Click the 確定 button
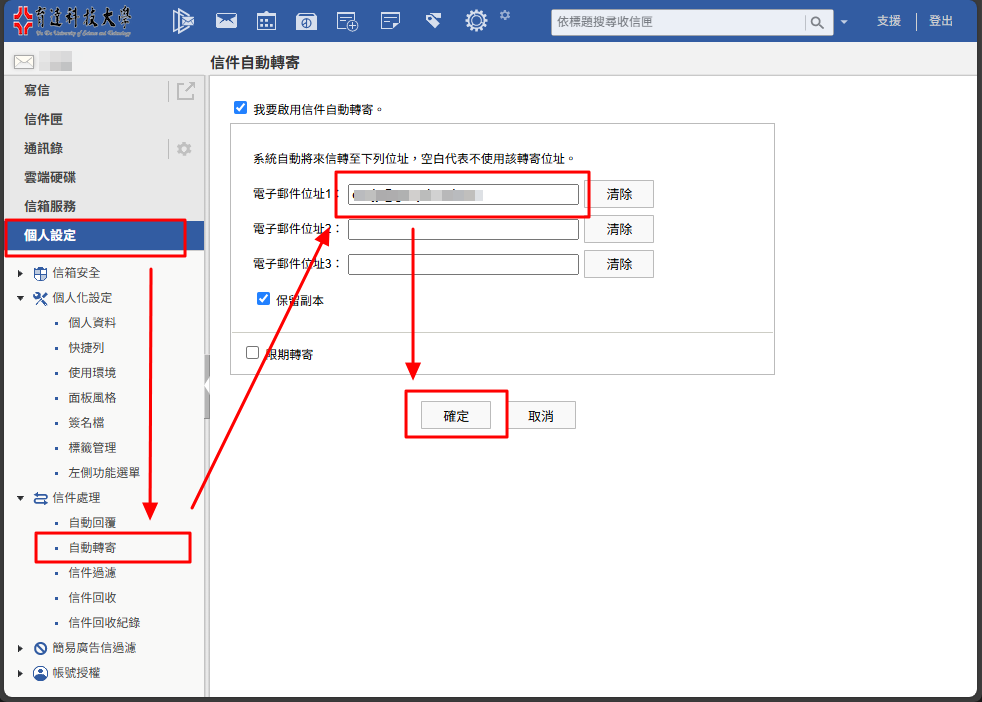The height and width of the screenshot is (702, 982). point(456,416)
